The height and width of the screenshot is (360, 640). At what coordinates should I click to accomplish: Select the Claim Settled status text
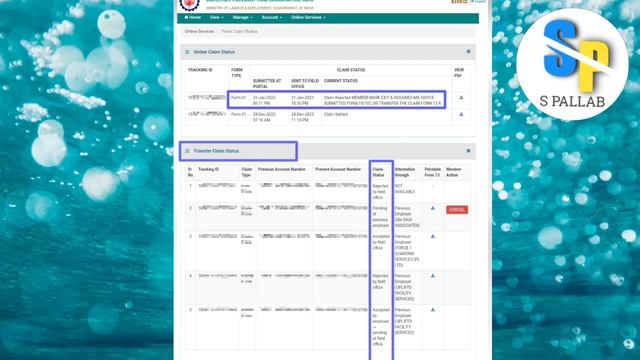click(x=336, y=115)
